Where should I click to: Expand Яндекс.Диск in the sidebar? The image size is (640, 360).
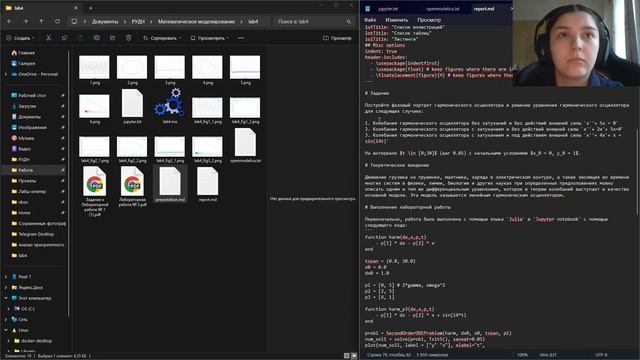[x=6, y=287]
